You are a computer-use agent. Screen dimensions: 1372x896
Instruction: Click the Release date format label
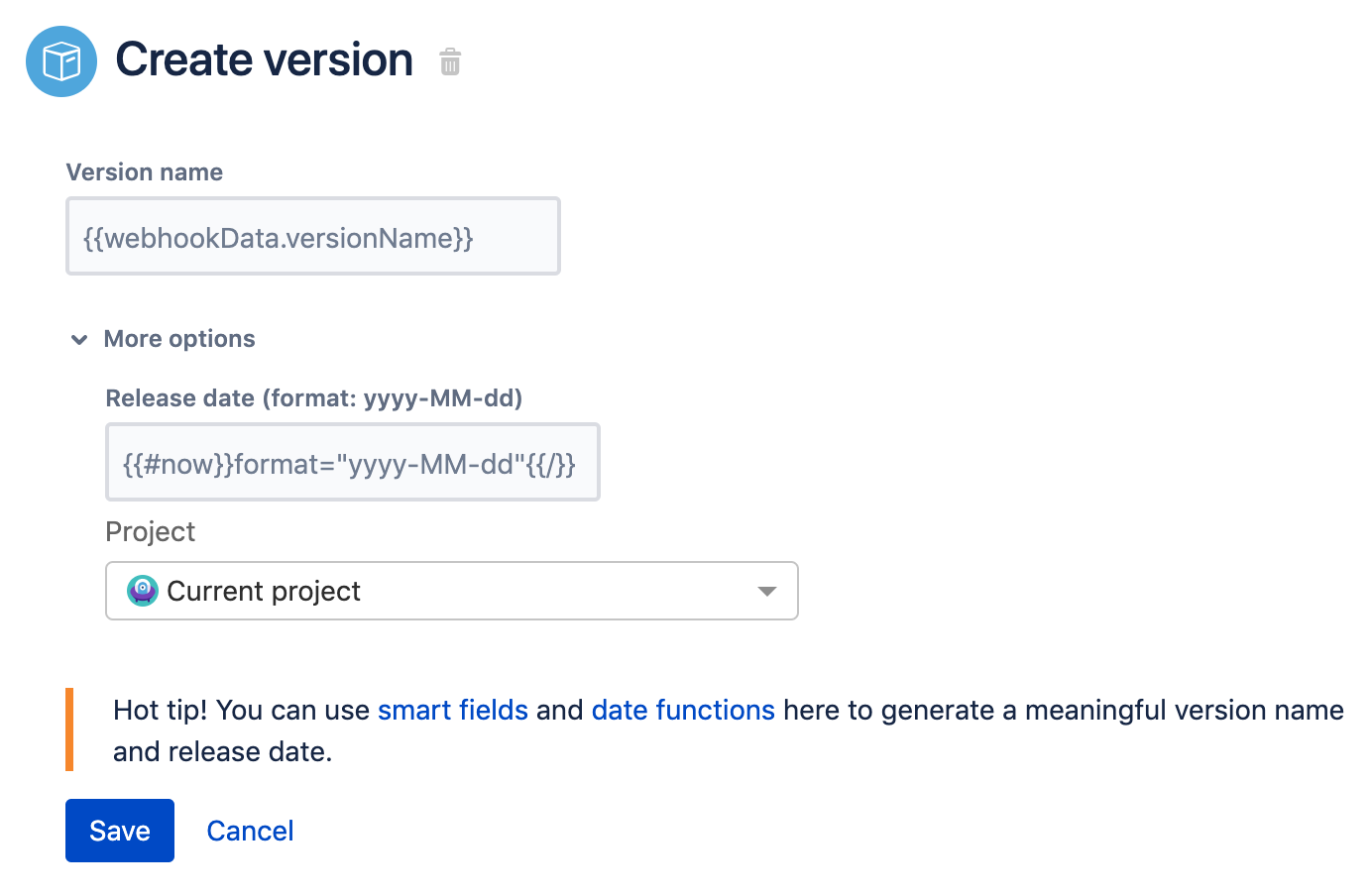(314, 398)
